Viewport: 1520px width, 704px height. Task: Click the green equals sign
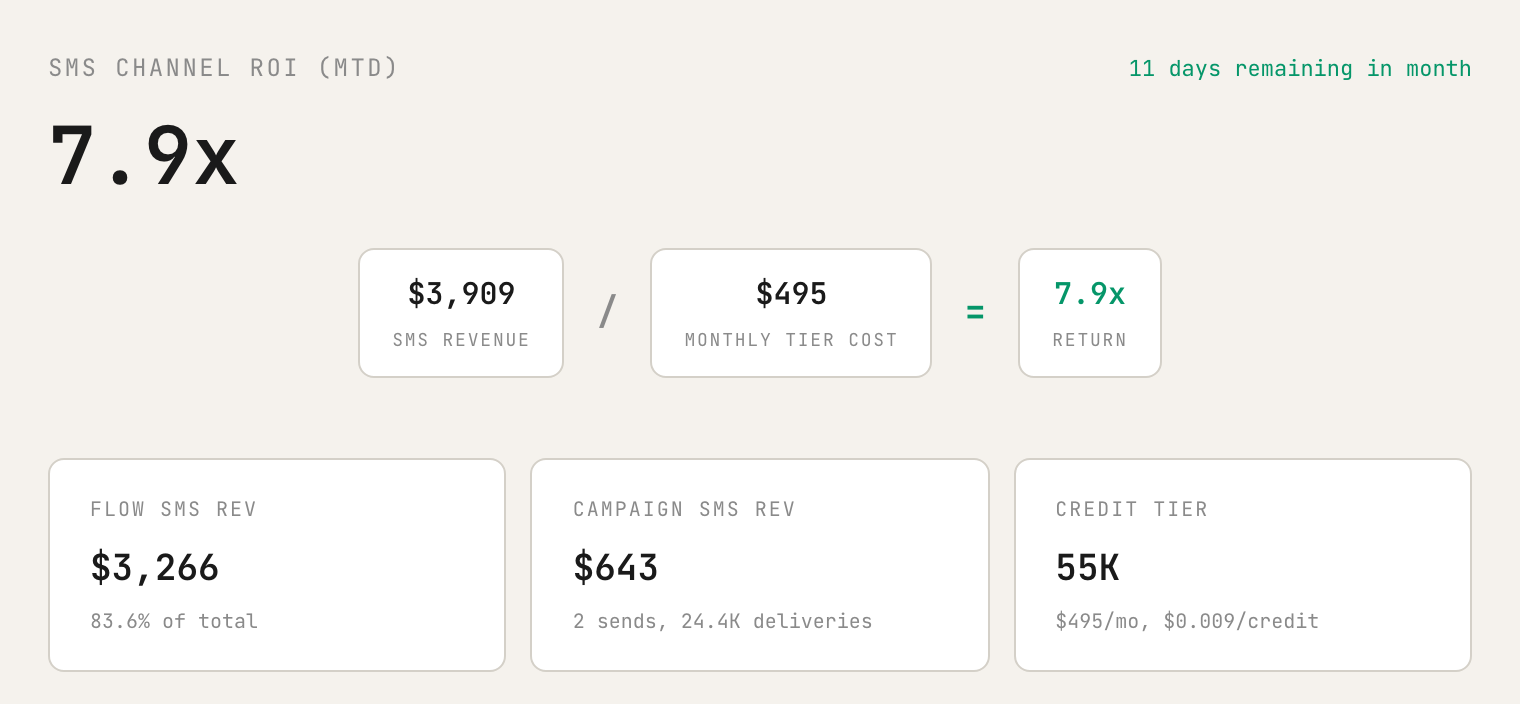[975, 313]
